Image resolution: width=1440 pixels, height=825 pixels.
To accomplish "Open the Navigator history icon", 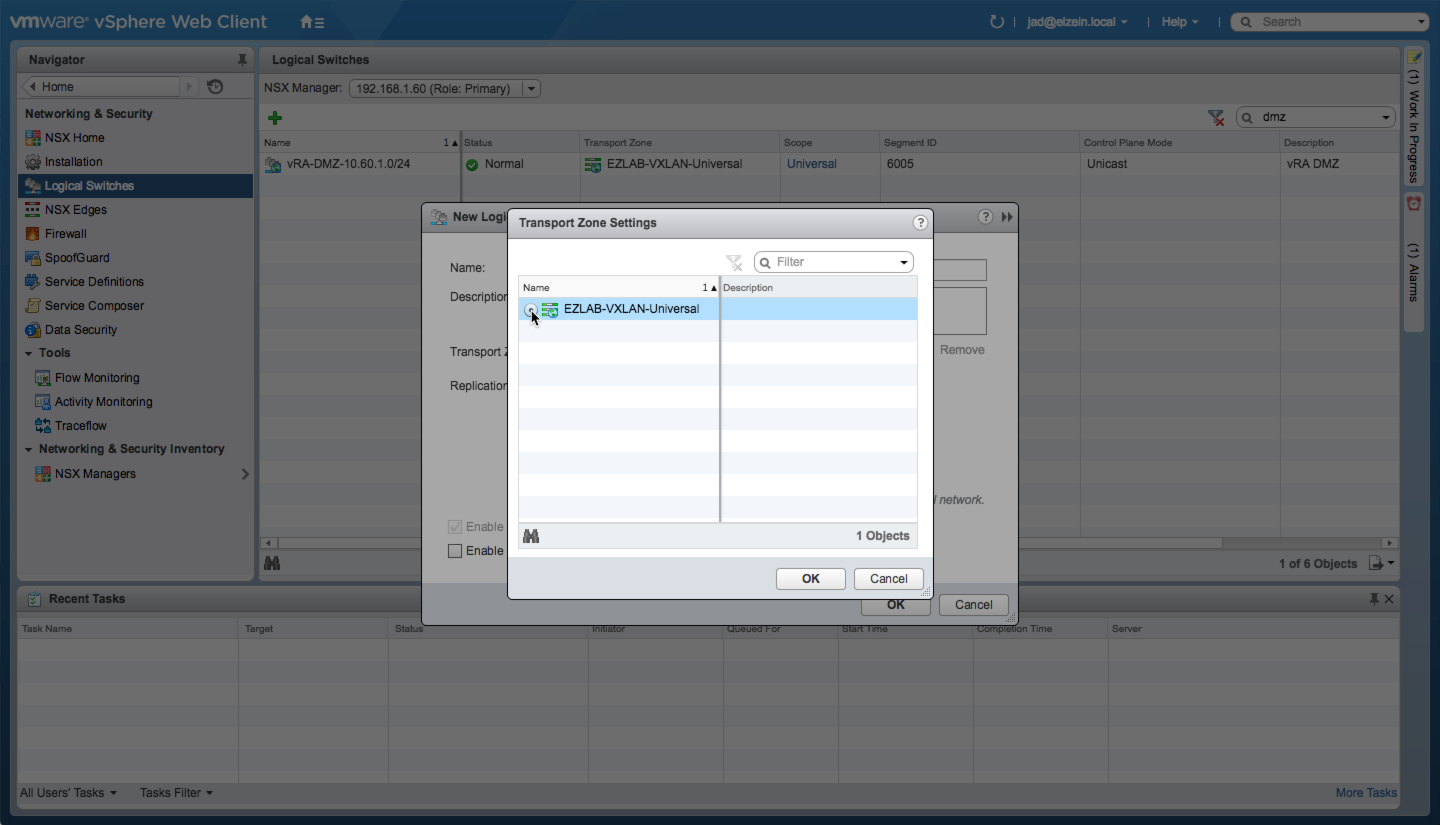I will tap(215, 87).
